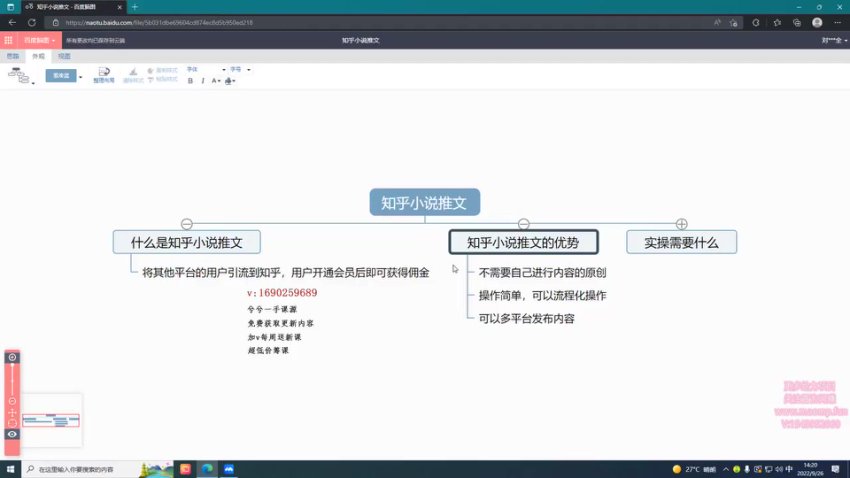This screenshot has width=850, height=478.
Task: Click the 整理布局 layout arrange icon
Action: 104,74
